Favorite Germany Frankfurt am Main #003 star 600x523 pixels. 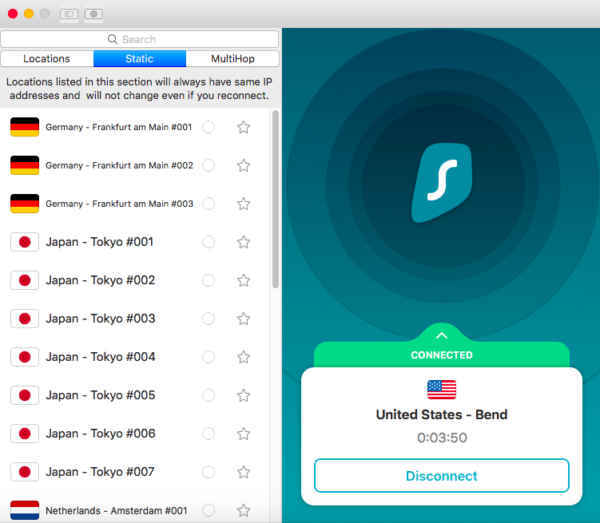(x=244, y=204)
